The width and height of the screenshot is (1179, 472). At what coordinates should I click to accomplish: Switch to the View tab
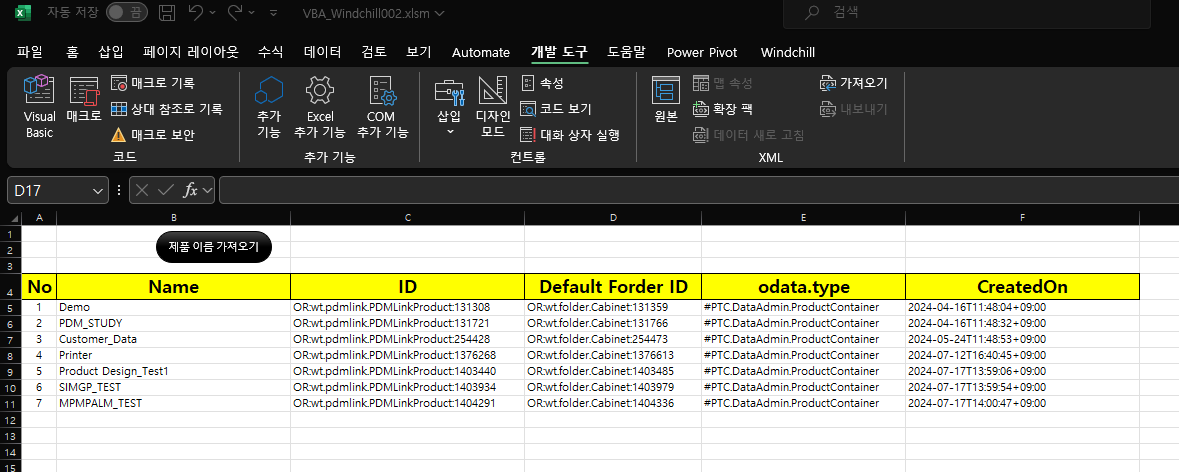(x=419, y=53)
